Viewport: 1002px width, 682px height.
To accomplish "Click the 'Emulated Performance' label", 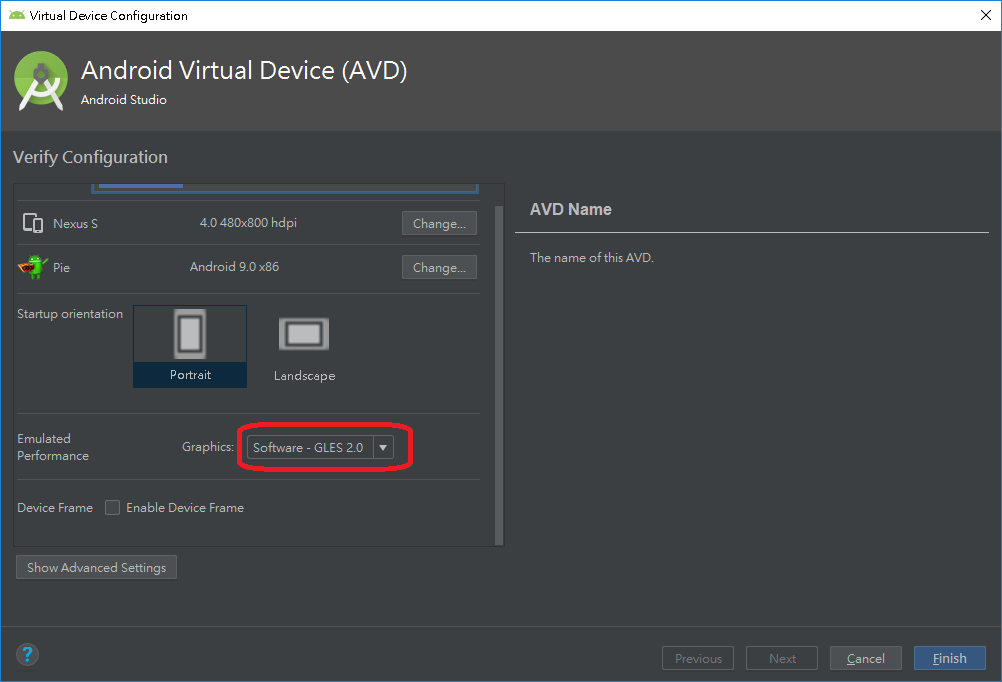I will coord(53,447).
